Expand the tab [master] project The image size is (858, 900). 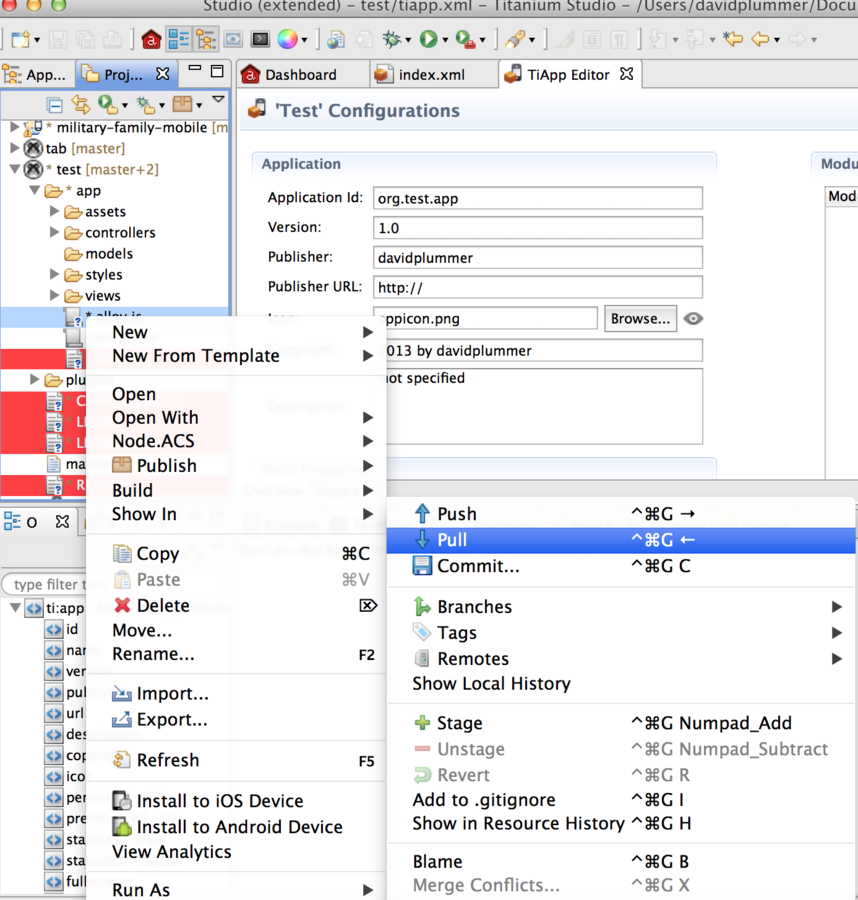[x=15, y=148]
